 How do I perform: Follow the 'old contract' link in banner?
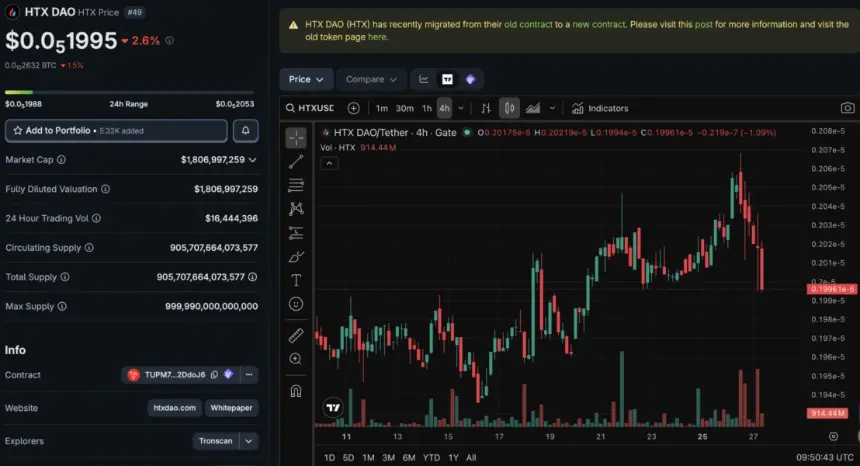(528, 25)
